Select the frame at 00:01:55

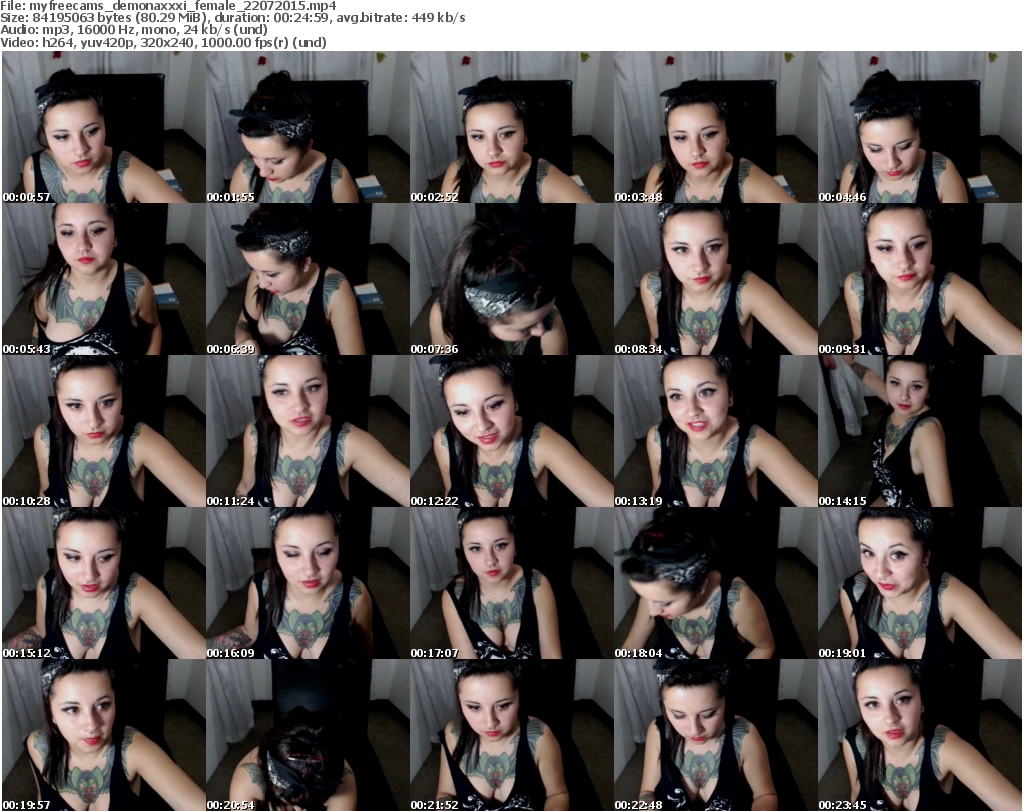(308, 127)
